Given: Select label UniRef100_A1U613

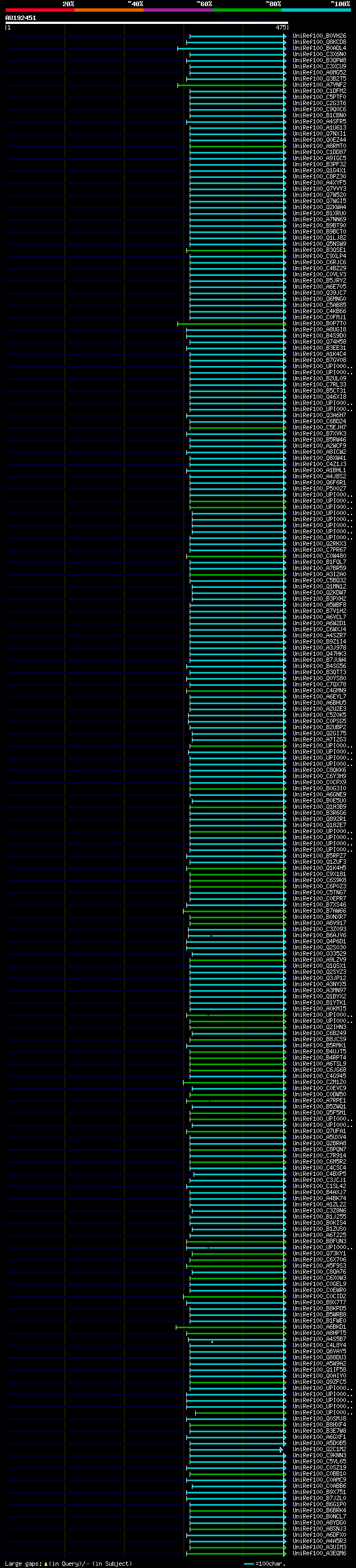Looking at the screenshot, I should point(319,128).
